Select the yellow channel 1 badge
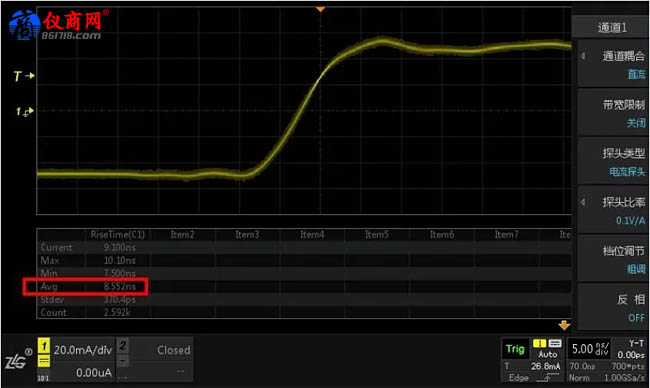The image size is (650, 388). click(x=44, y=345)
